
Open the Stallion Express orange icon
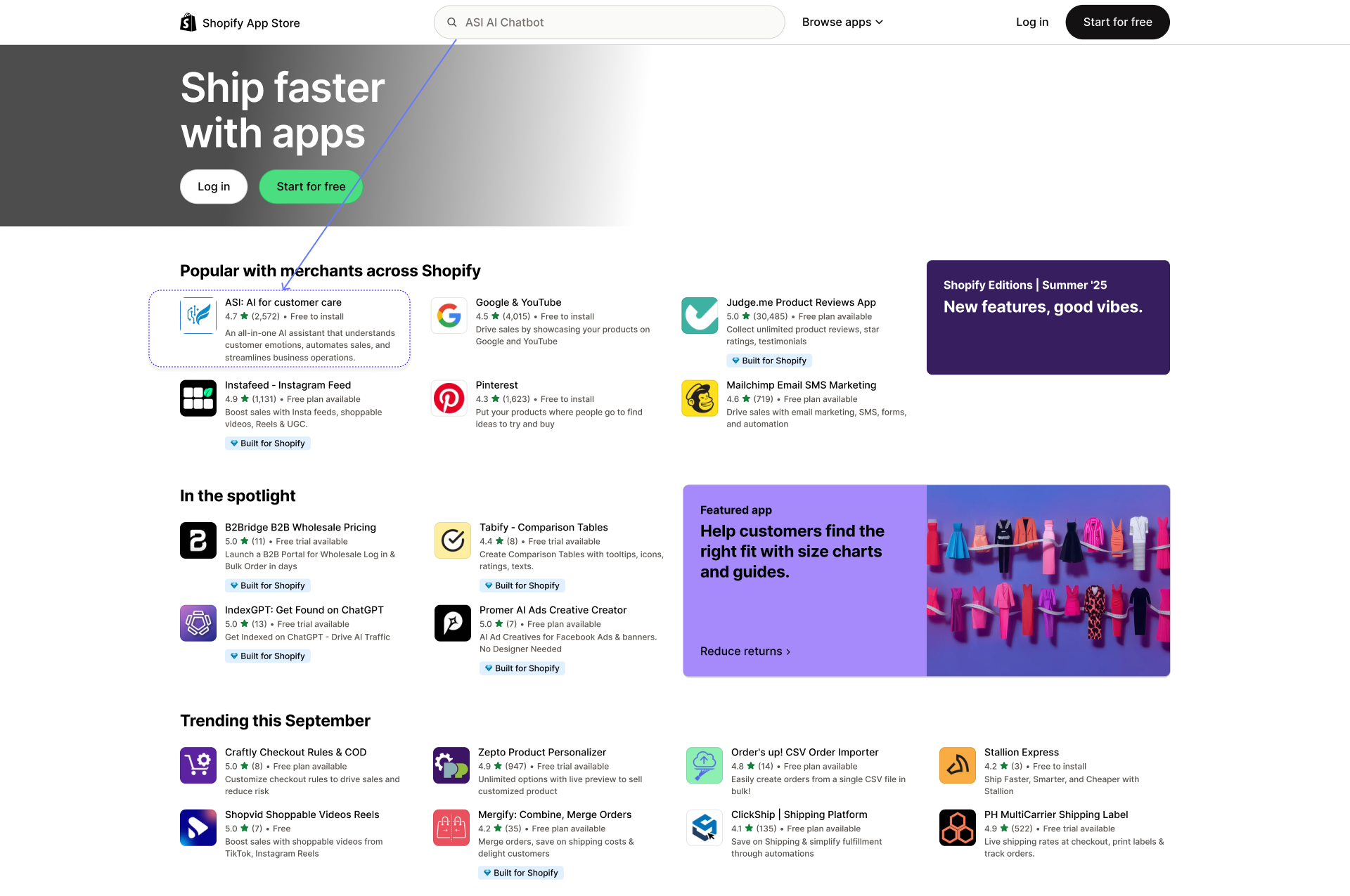[x=958, y=765]
